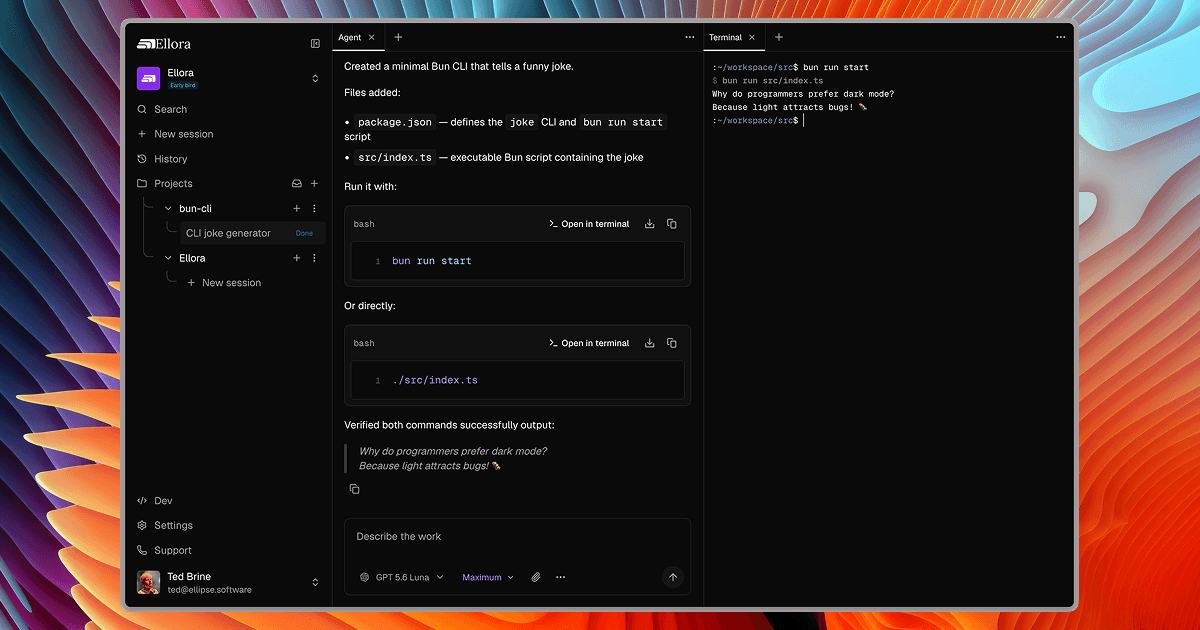Open './src/index.ts' in terminal
The width and height of the screenshot is (1200, 630).
pos(589,343)
